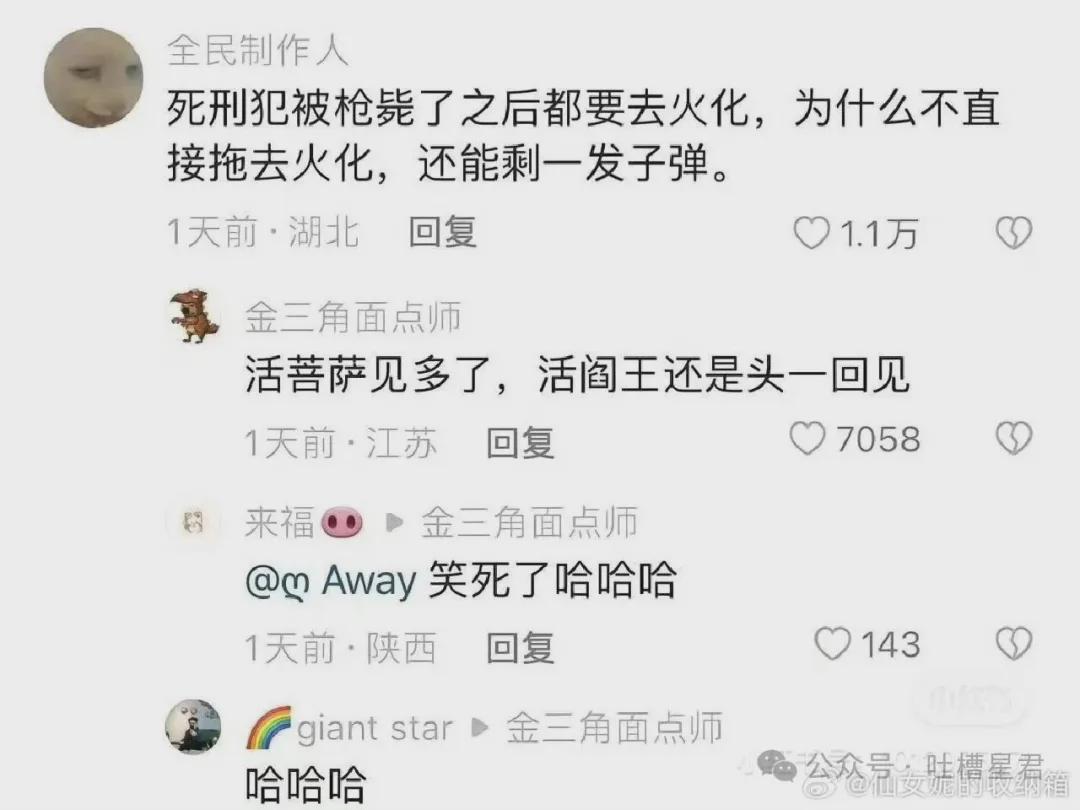Viewport: 1080px width, 810px height.
Task: Like 金三角面点师's comment with 7058 likes
Action: point(807,439)
